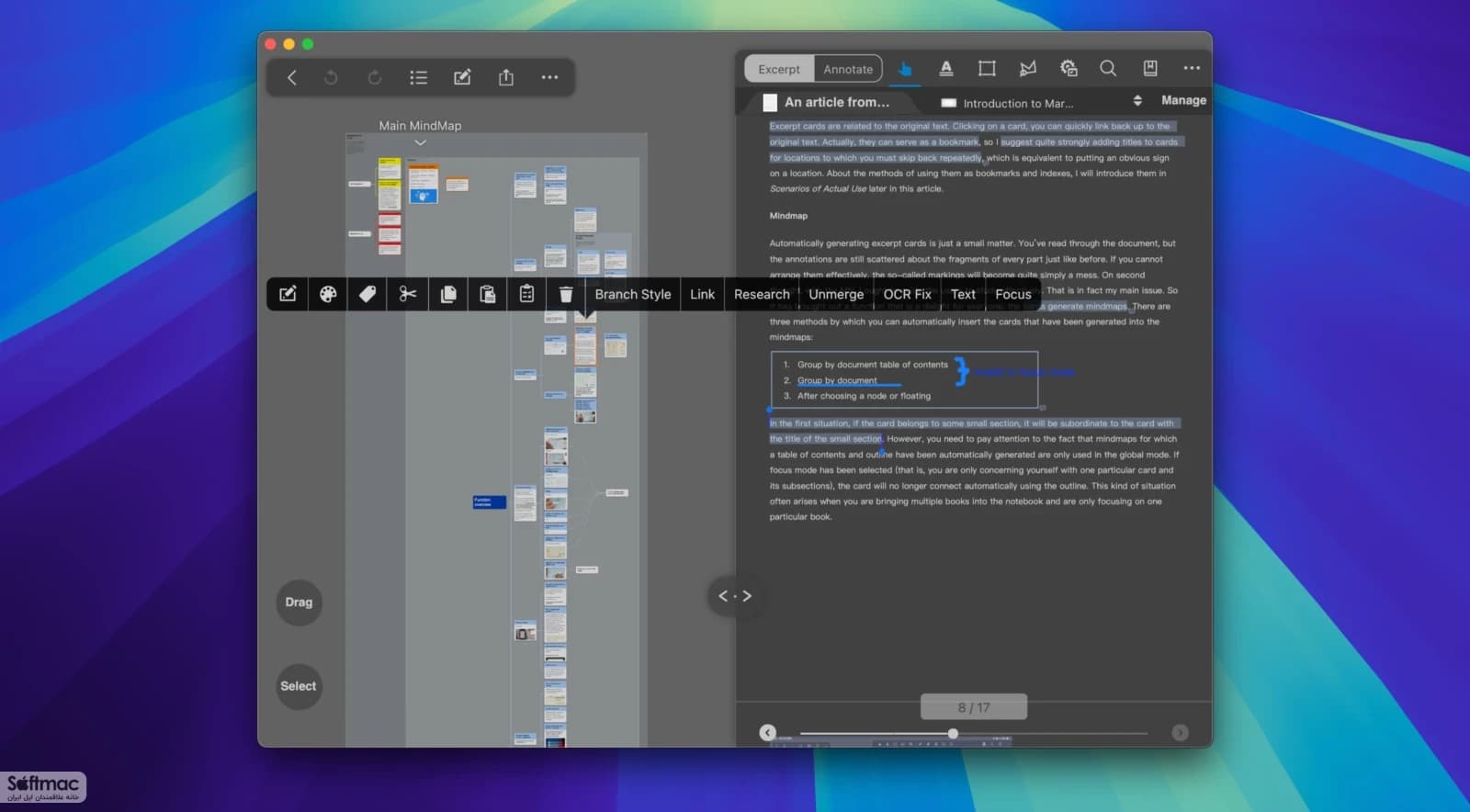Choose Branch Style in popup menu

(x=633, y=294)
